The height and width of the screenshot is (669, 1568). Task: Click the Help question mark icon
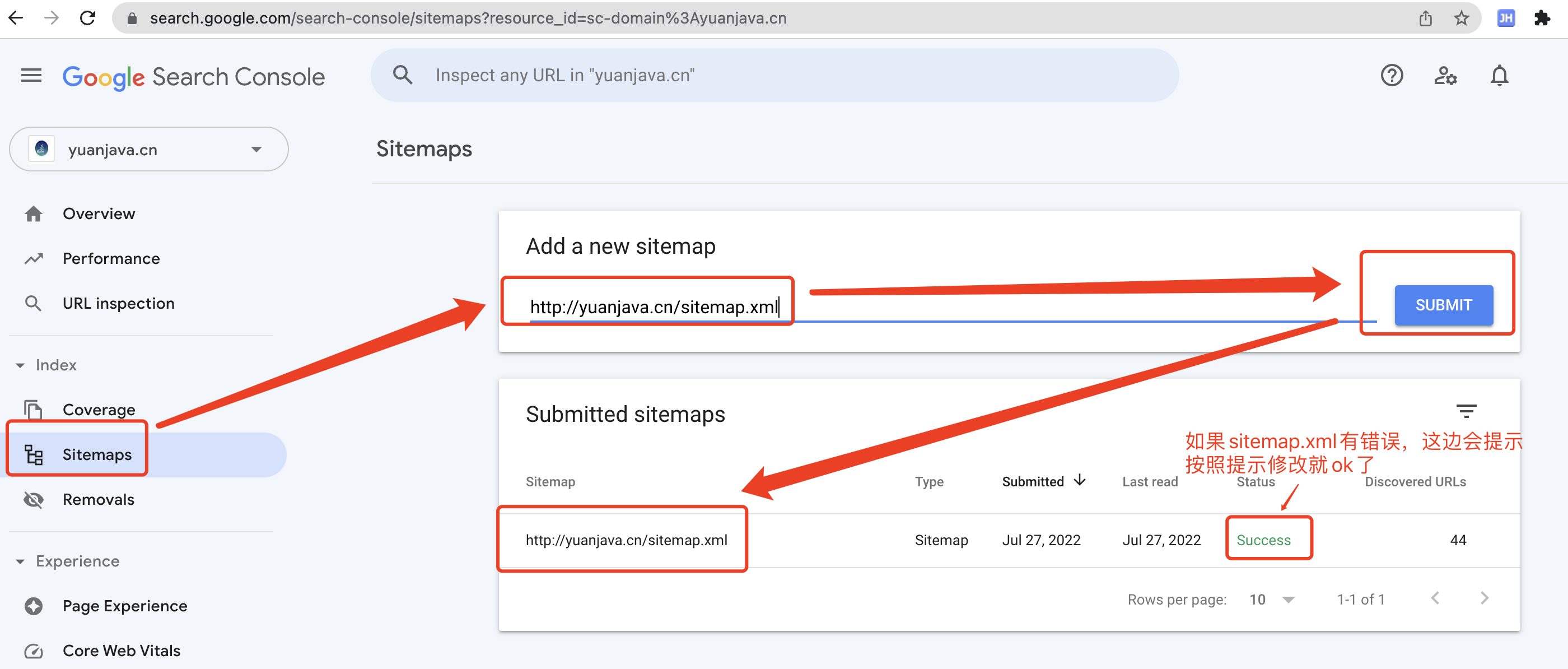coord(1392,76)
